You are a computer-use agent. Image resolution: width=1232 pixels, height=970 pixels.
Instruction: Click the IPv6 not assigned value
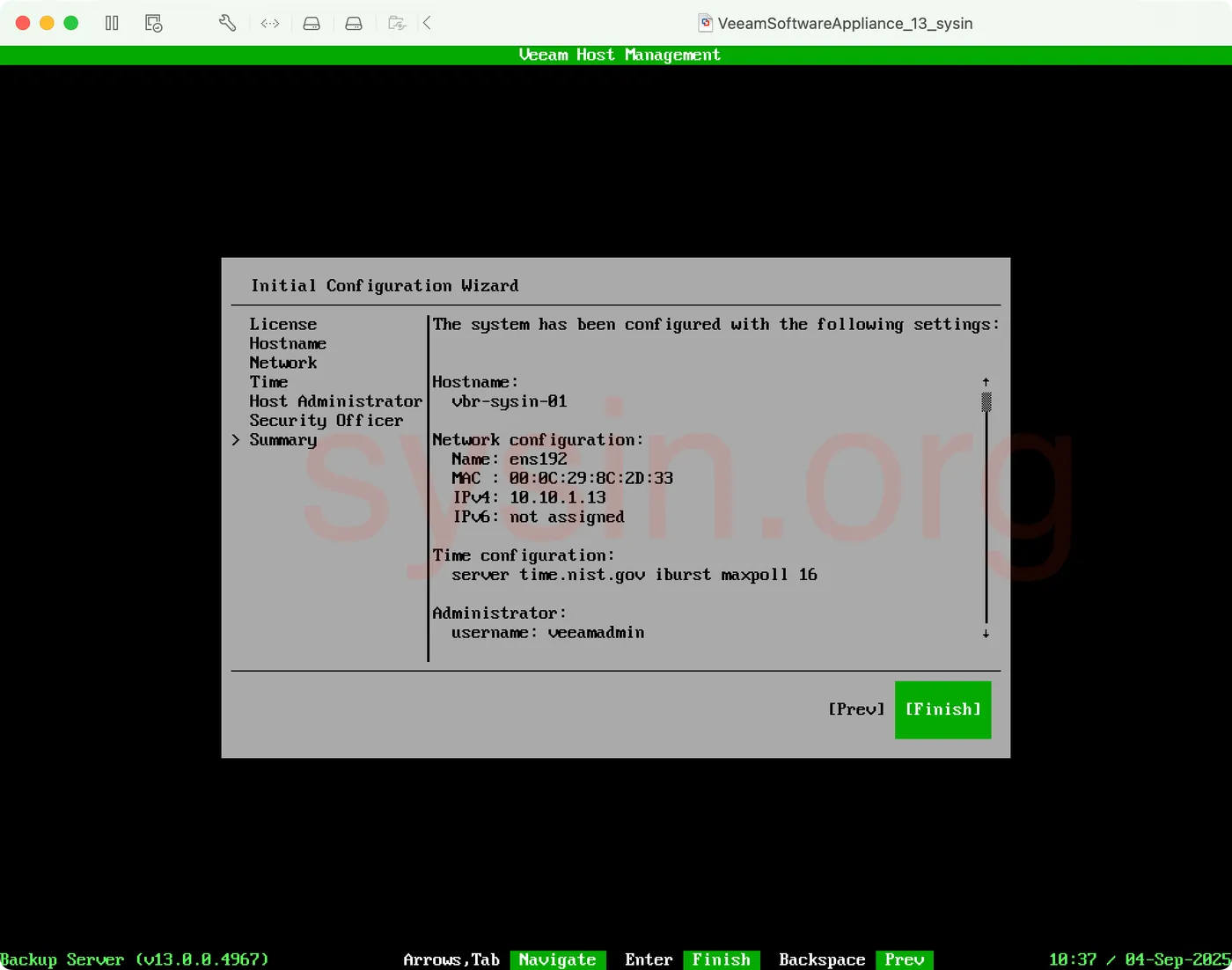click(567, 518)
